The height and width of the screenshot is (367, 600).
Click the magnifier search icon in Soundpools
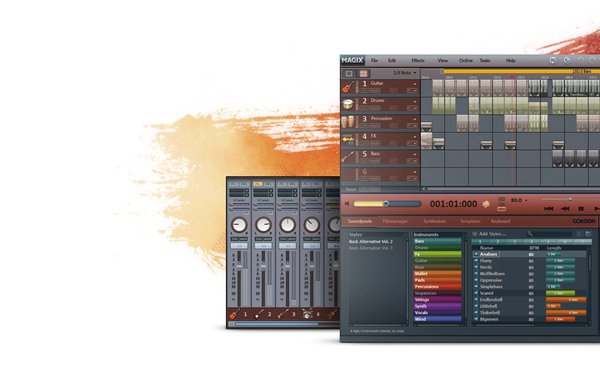(530, 233)
